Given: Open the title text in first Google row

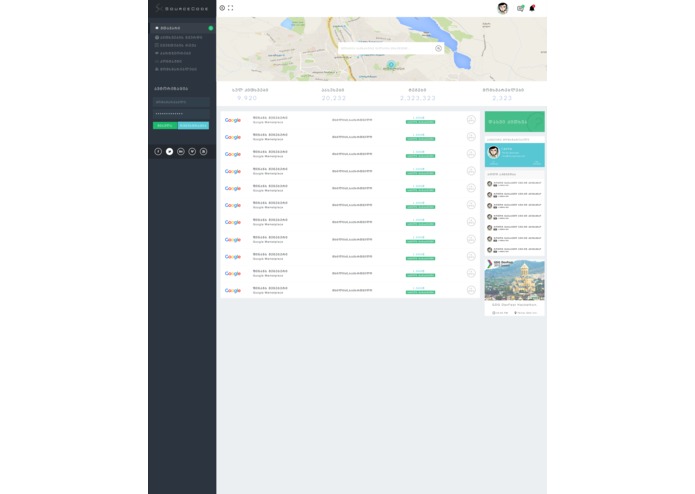Looking at the screenshot, I should point(270,118).
